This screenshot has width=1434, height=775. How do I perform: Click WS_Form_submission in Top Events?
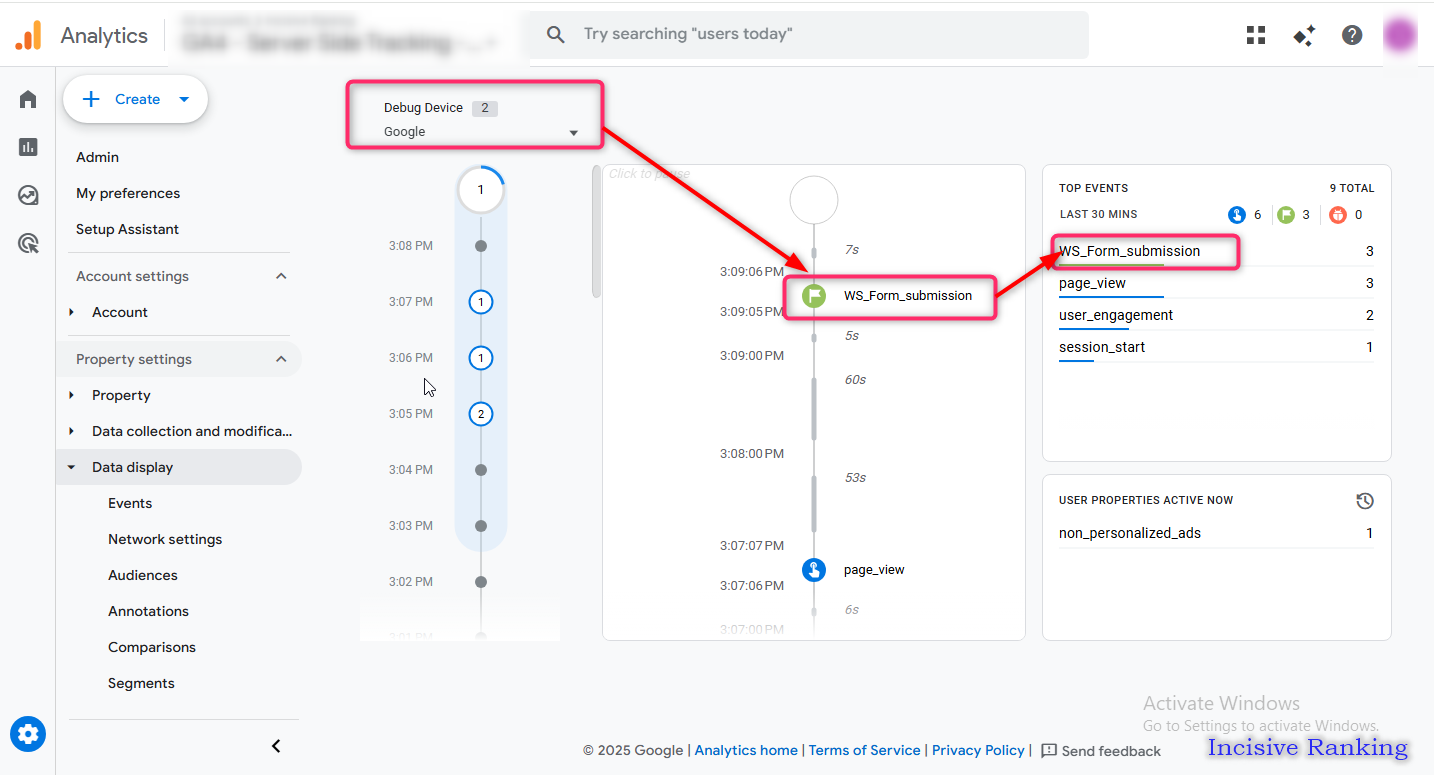pyautogui.click(x=1129, y=251)
